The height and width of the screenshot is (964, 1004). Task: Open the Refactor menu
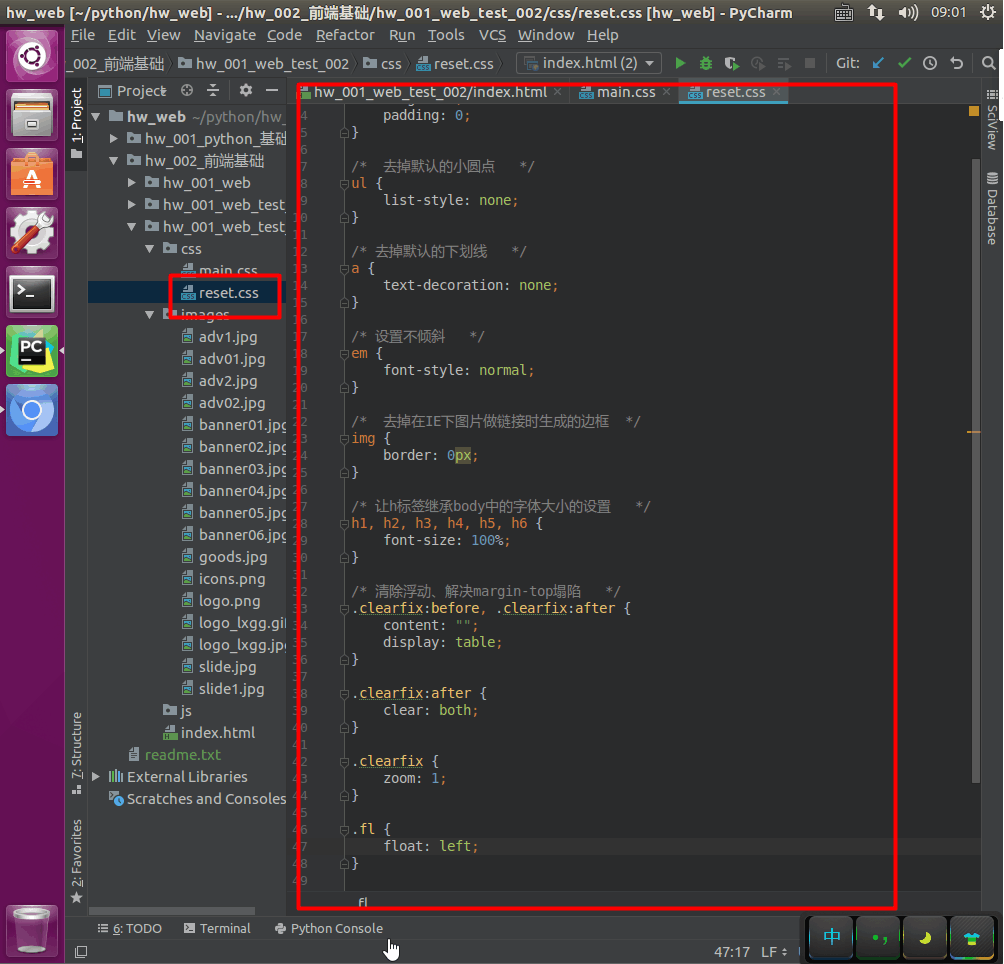[345, 34]
